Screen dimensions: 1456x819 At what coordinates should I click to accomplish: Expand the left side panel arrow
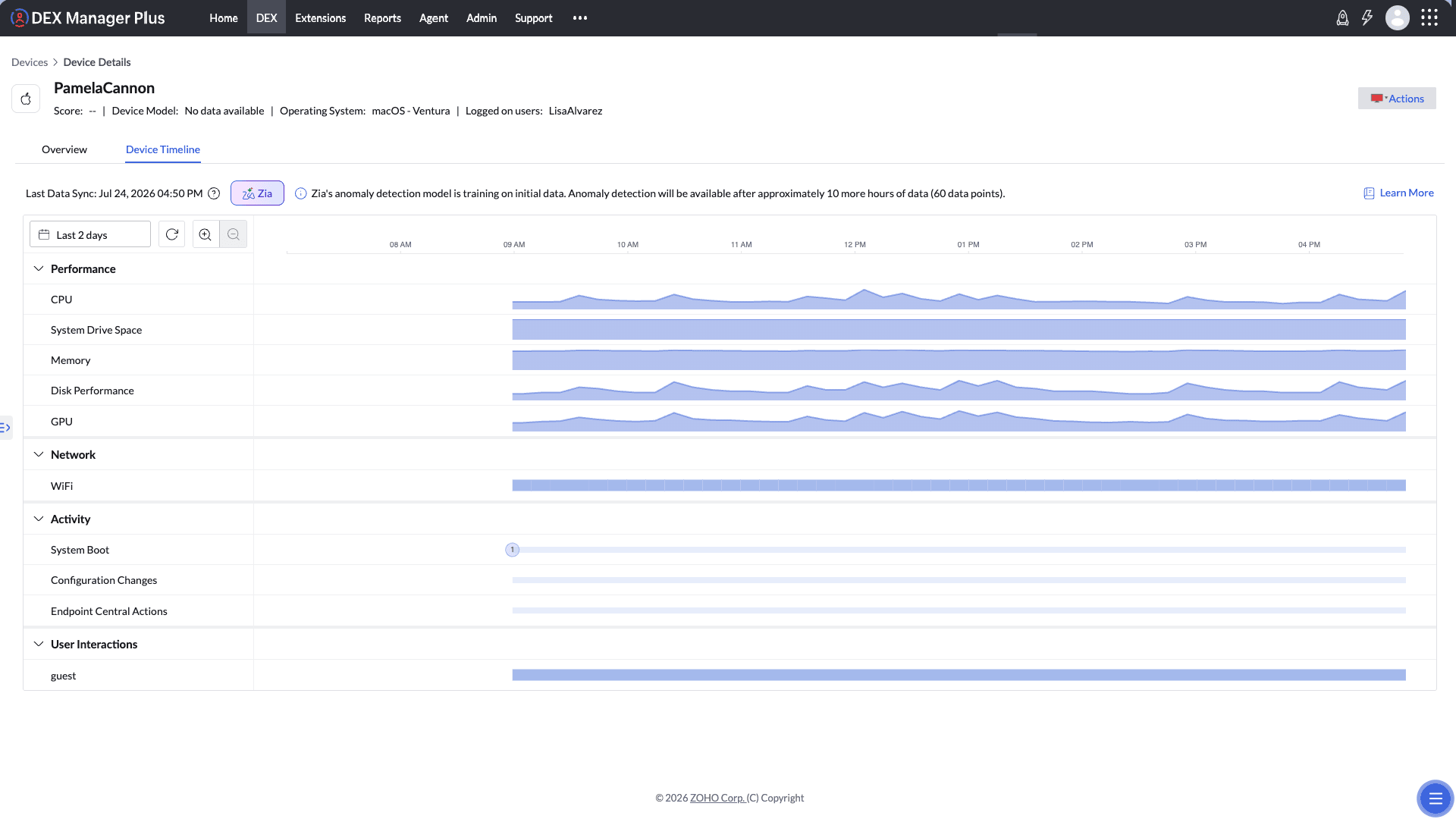pos(5,428)
